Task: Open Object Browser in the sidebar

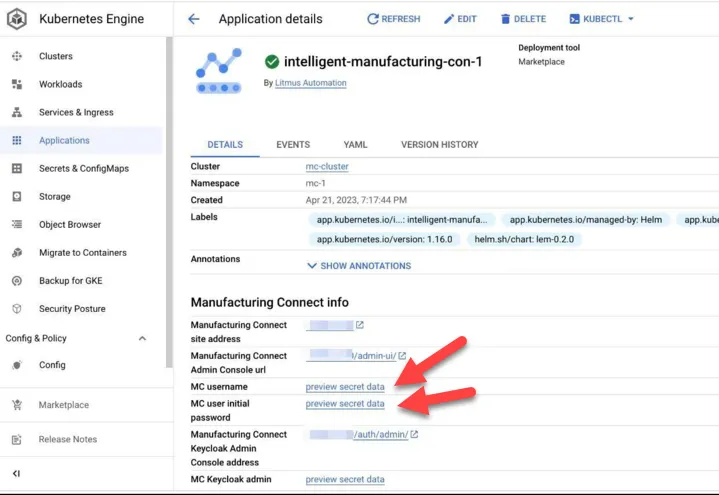Action: click(x=70, y=224)
